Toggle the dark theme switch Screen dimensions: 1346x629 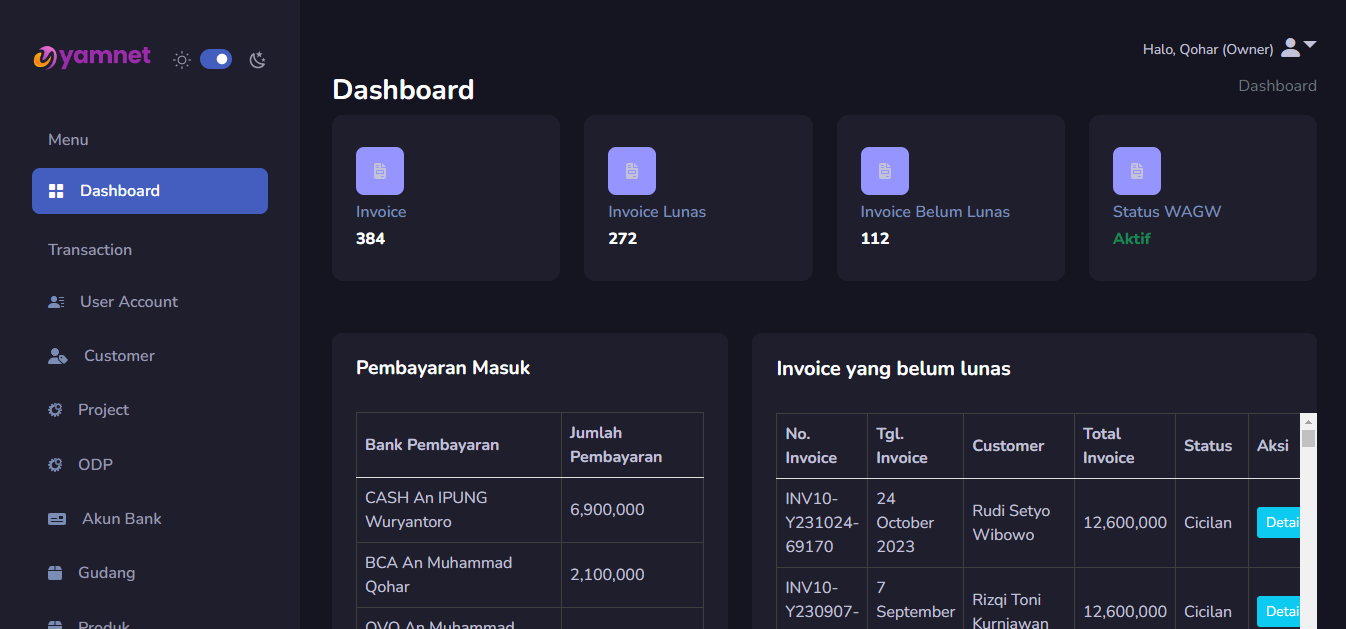pyautogui.click(x=216, y=60)
